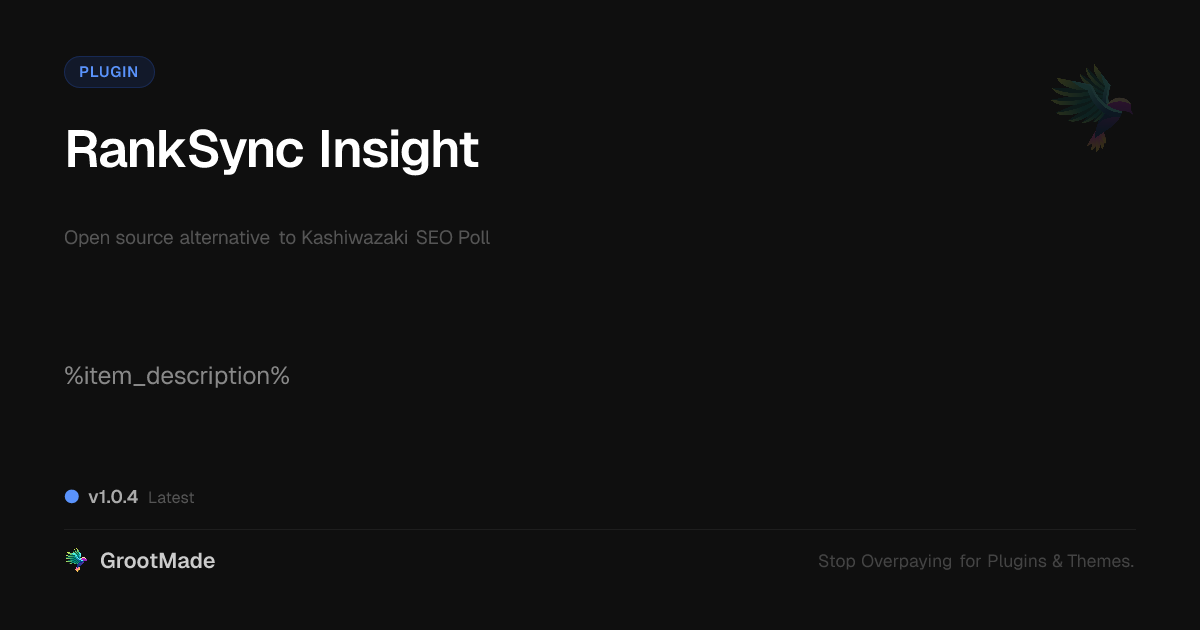Click the word 'alternative' in the subtitle
1200x630 pixels.
(224, 238)
